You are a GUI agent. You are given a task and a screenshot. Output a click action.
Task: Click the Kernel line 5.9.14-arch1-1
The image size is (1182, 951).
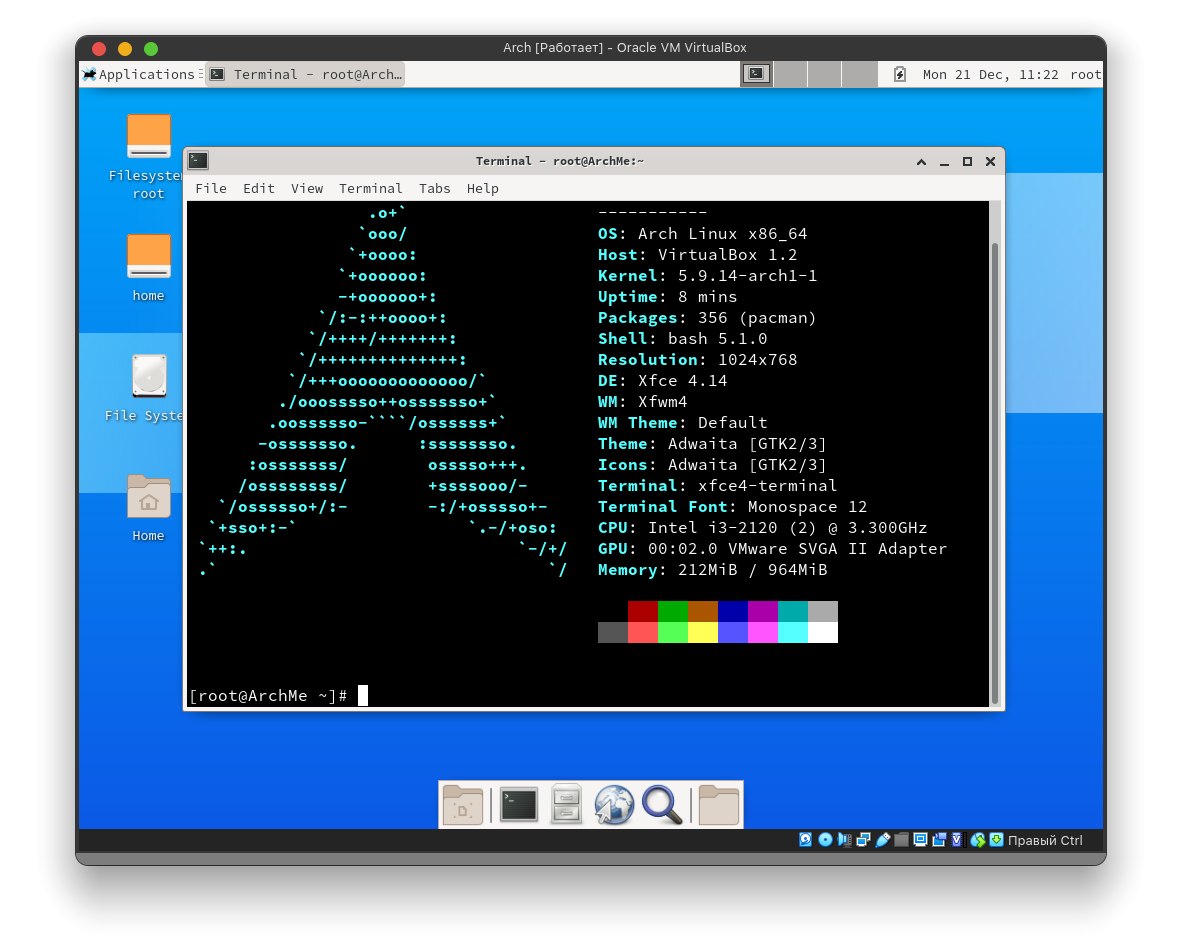point(707,276)
